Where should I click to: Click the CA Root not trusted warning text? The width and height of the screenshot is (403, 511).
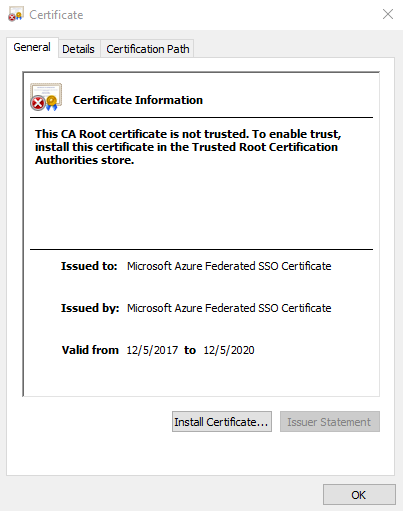(x=188, y=147)
